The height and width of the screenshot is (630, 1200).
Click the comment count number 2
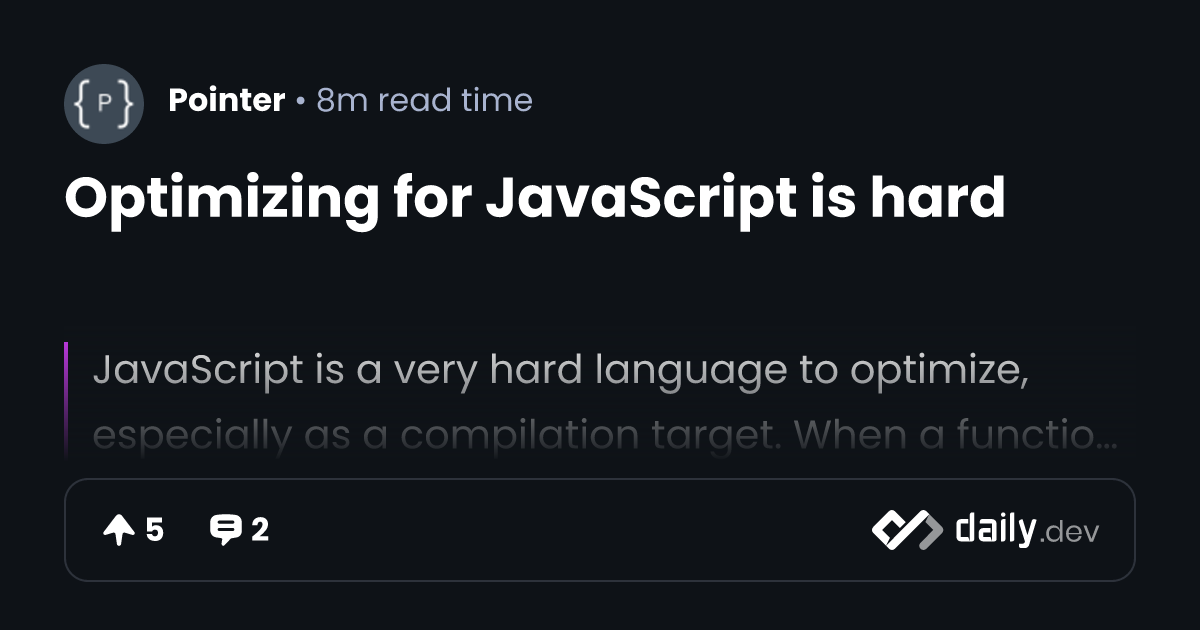coord(260,530)
